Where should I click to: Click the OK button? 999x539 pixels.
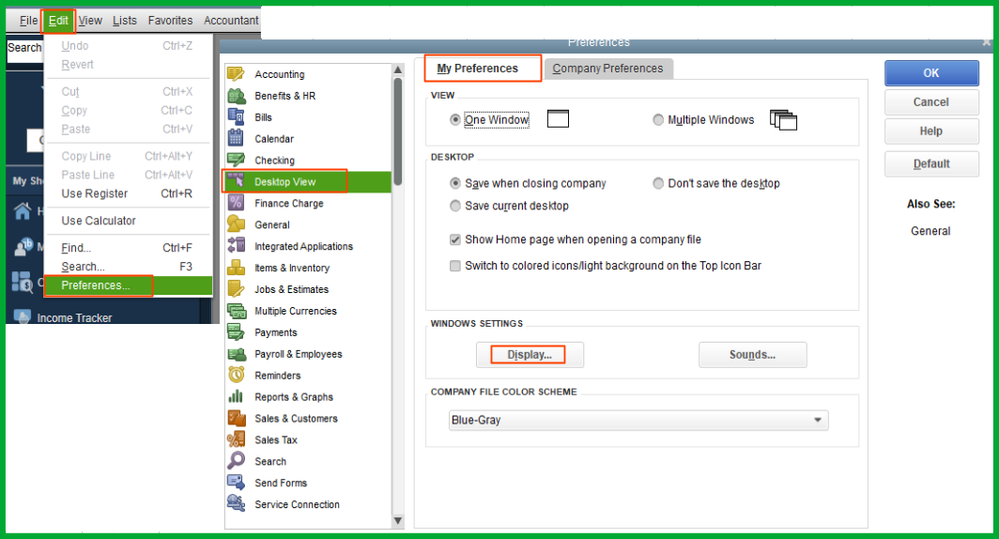931,73
